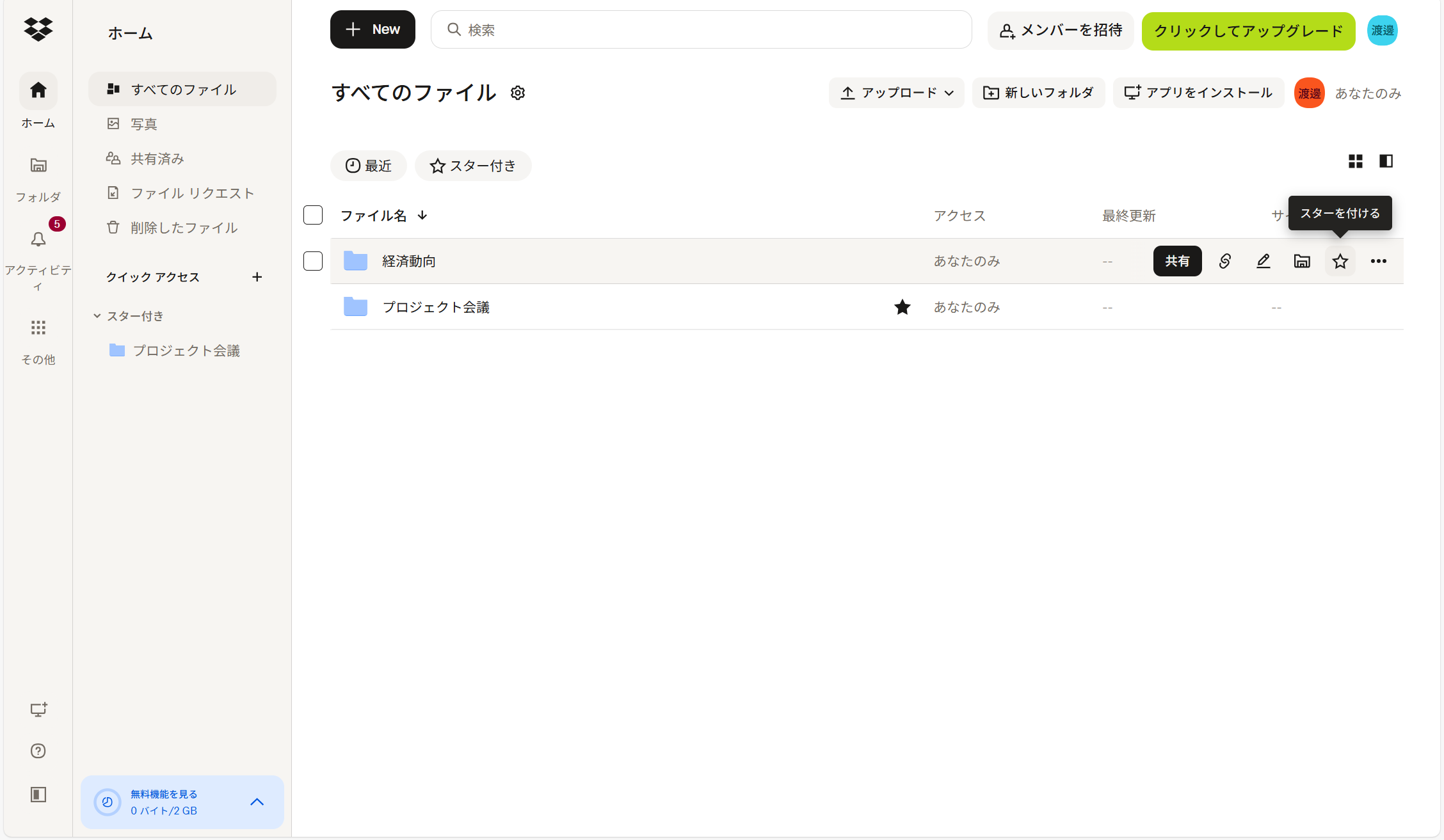The height and width of the screenshot is (840, 1444).
Task: Open the copy link icon for 経済動向
Action: (1226, 261)
